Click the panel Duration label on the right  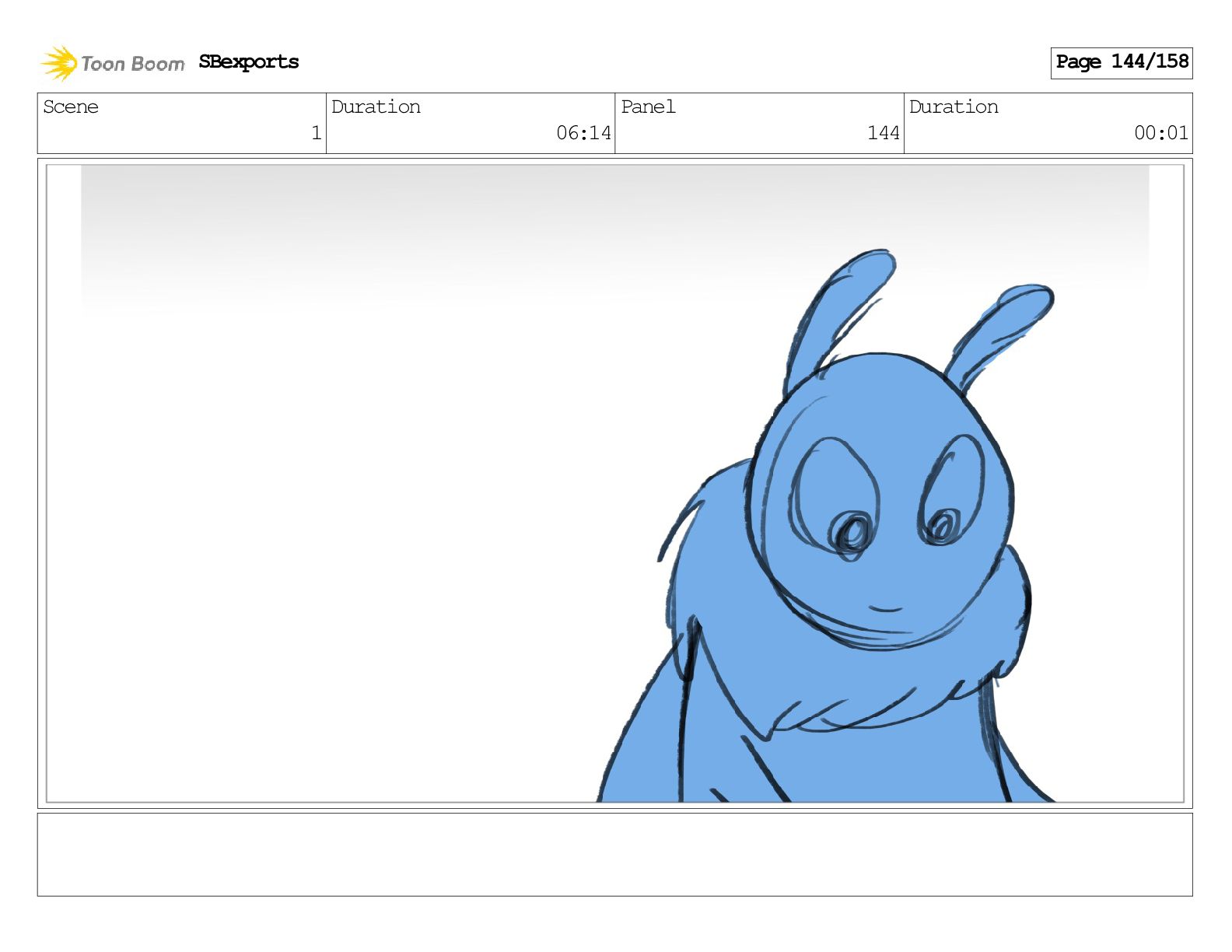coord(954,107)
